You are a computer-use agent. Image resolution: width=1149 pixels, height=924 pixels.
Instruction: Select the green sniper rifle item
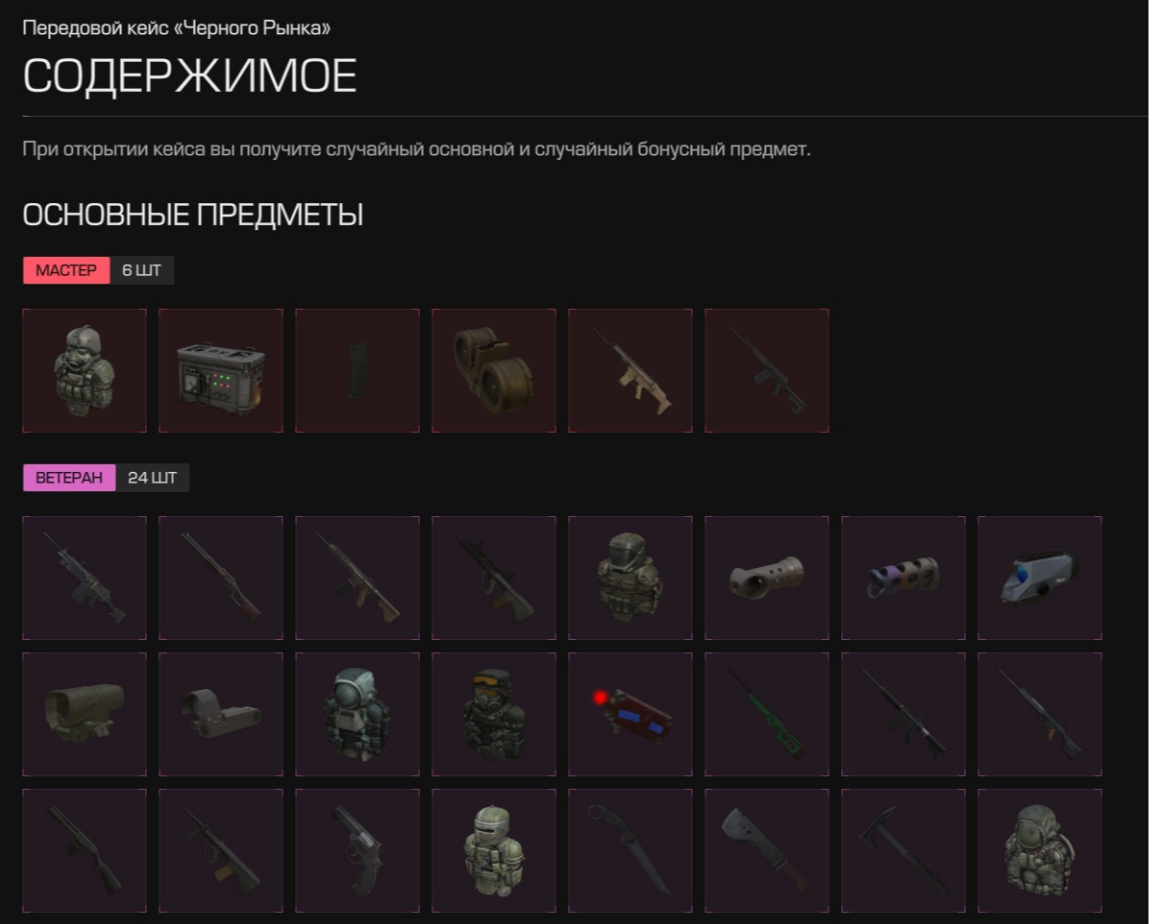point(767,714)
